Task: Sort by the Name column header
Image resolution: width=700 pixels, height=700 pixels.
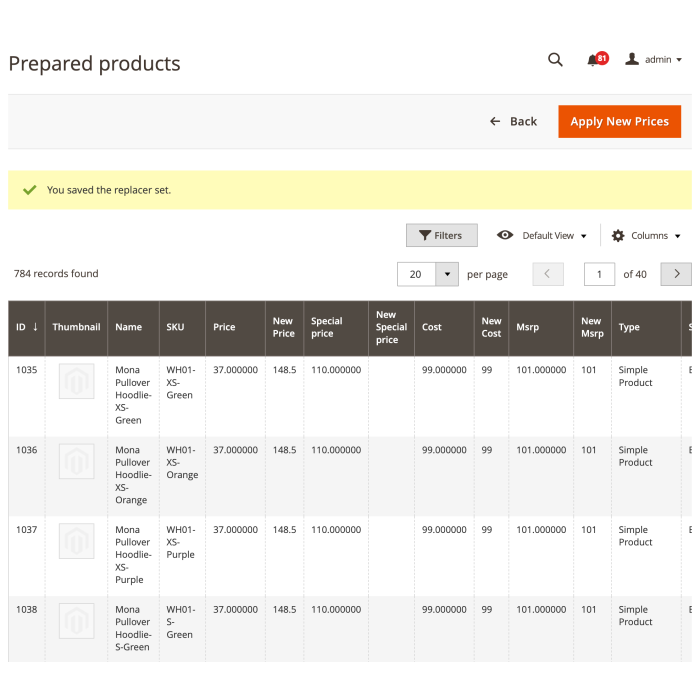Action: tap(133, 327)
